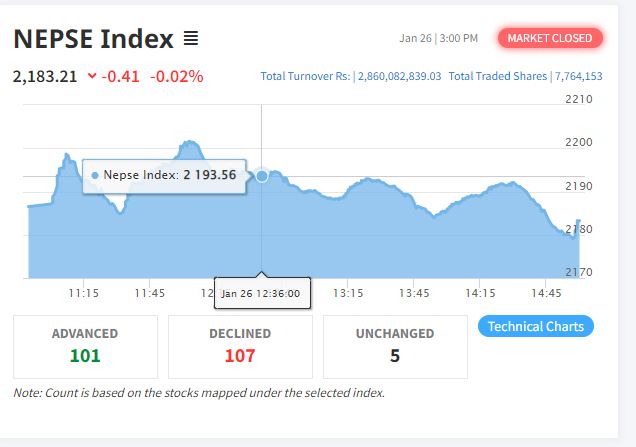Click the Nepse Index 2 193.56 tooltip
This screenshot has height=447, width=636.
click(164, 175)
